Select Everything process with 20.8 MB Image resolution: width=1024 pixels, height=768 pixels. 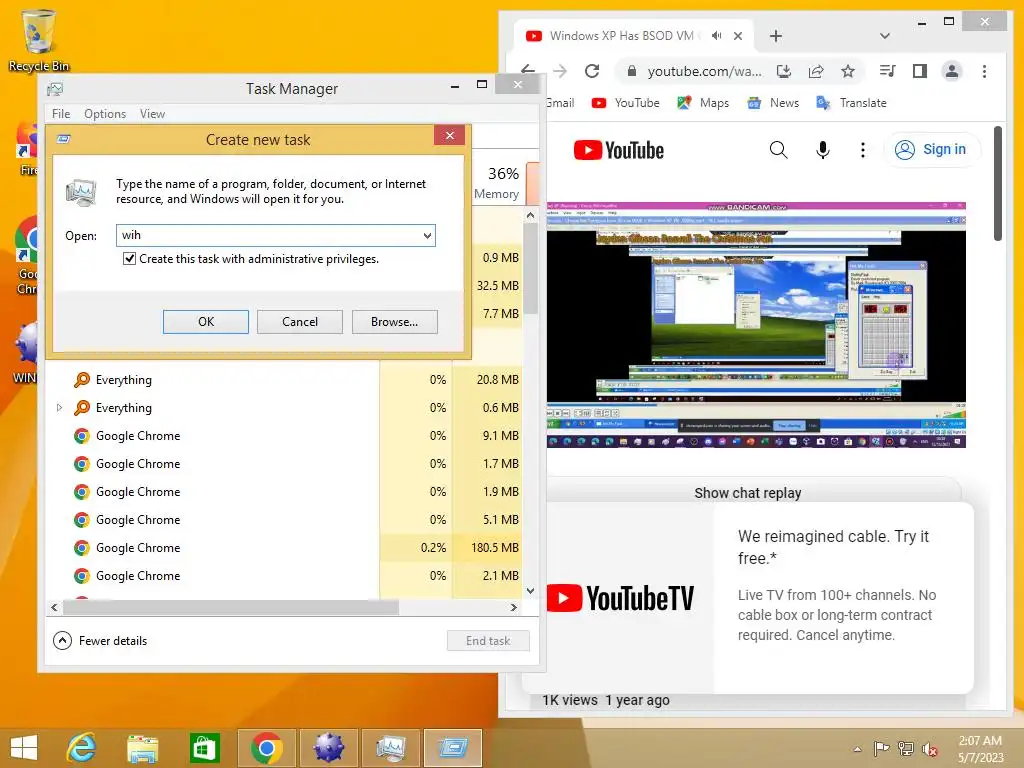click(x=283, y=379)
